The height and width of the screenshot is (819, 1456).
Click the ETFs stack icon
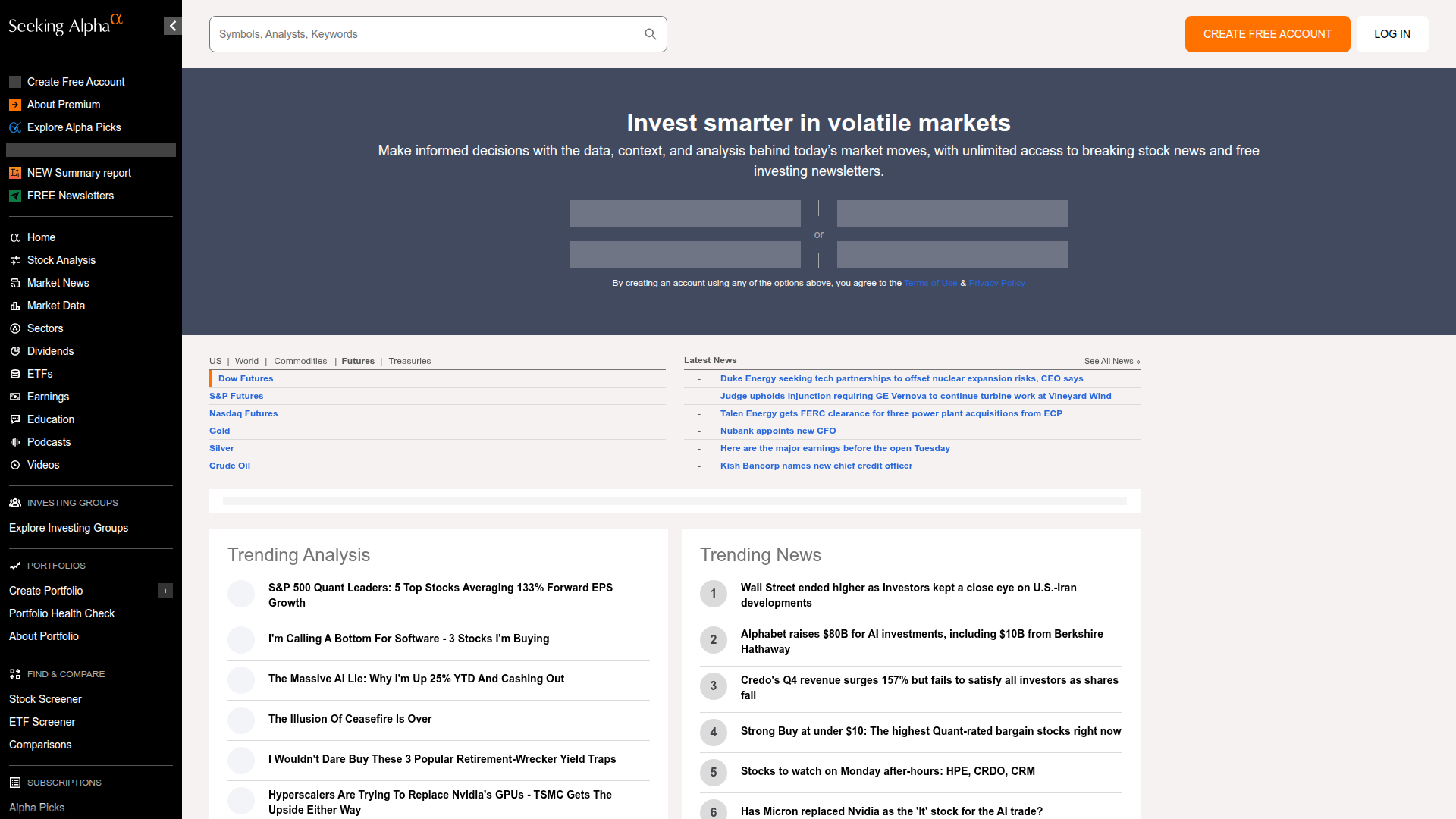15,374
